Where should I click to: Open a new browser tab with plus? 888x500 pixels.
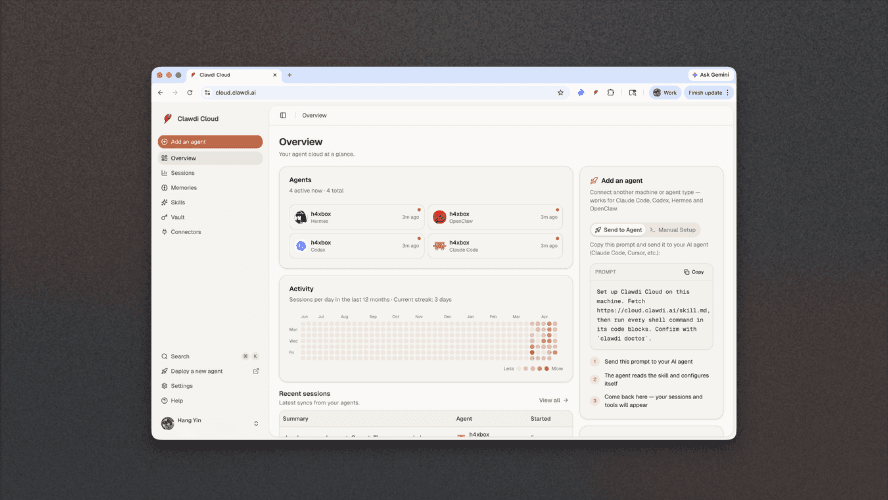(x=289, y=75)
